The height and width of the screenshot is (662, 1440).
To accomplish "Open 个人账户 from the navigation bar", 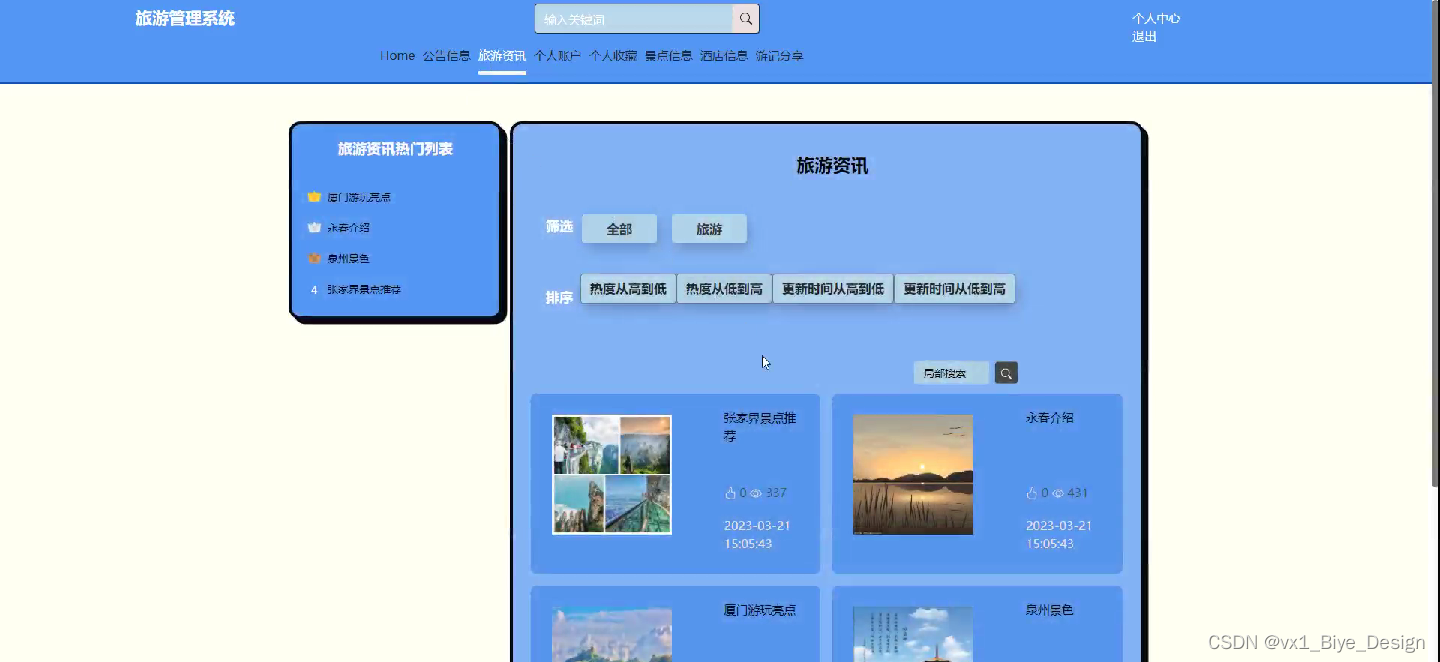I will (x=557, y=56).
